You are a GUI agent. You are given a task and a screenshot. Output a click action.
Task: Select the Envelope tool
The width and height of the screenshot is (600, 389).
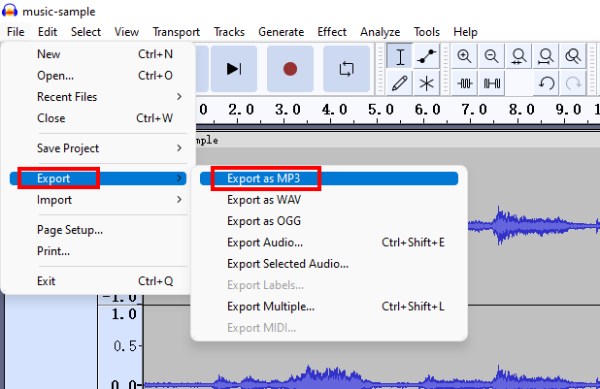(426, 57)
